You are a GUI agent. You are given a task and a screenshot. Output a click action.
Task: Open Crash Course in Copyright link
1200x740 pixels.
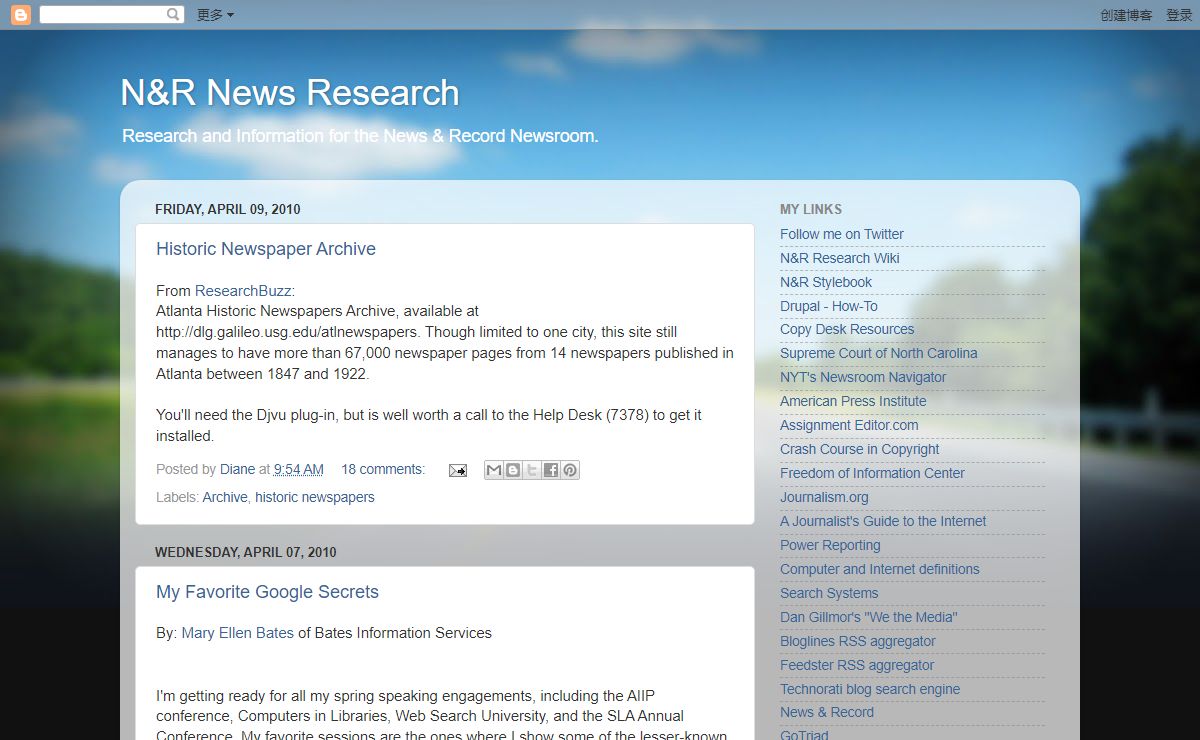tap(860, 449)
